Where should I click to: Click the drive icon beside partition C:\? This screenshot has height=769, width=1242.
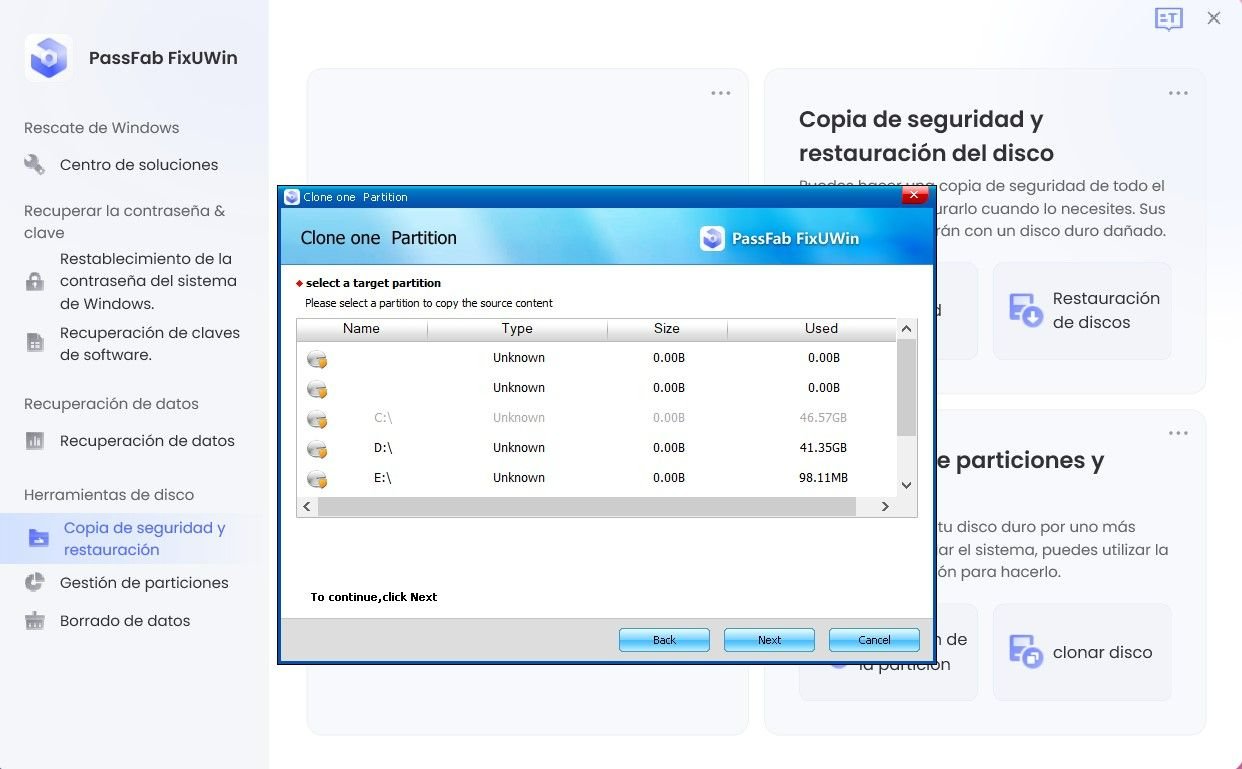click(x=317, y=417)
